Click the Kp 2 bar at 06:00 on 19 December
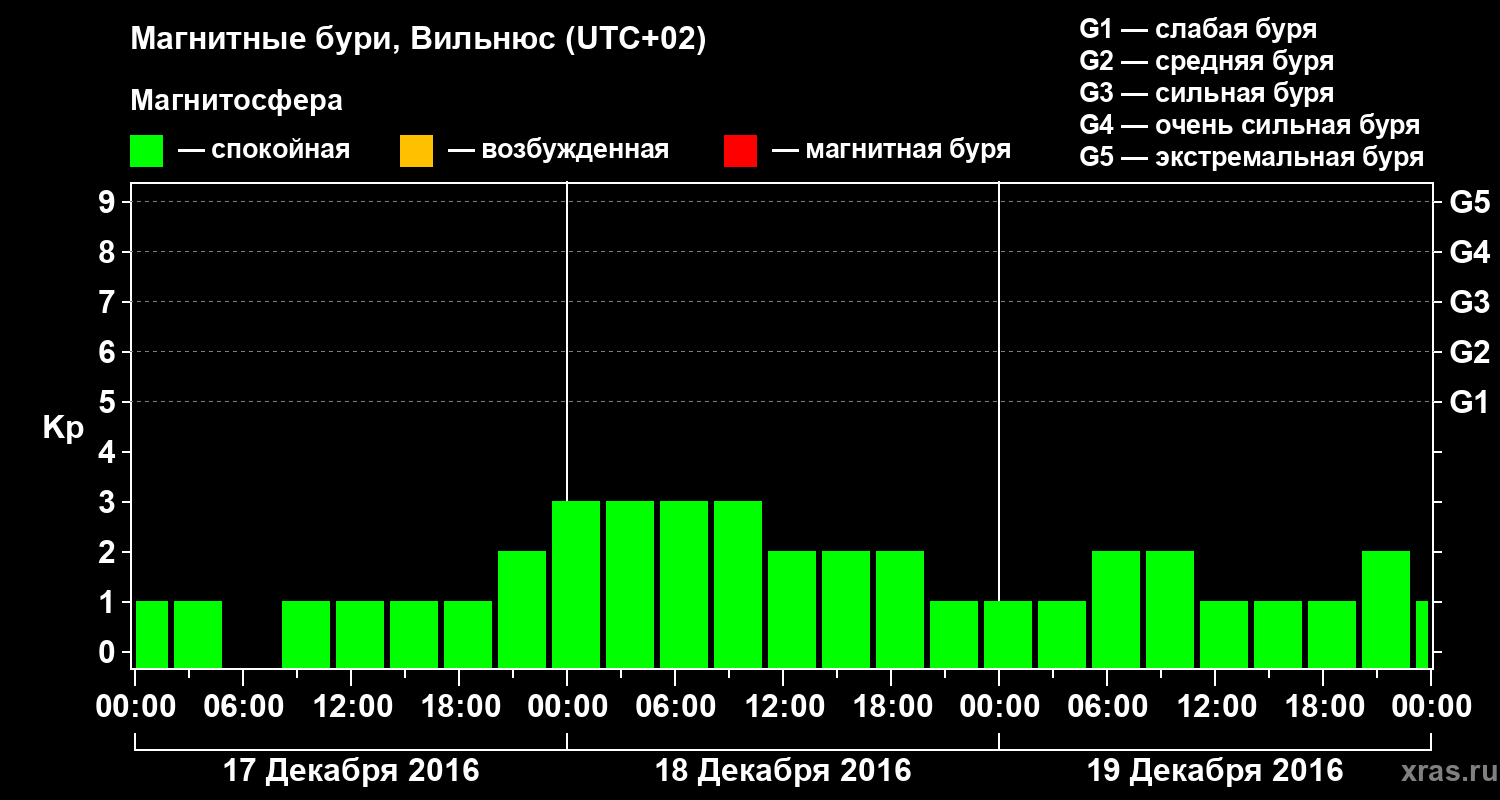The height and width of the screenshot is (800, 1500). [1116, 609]
